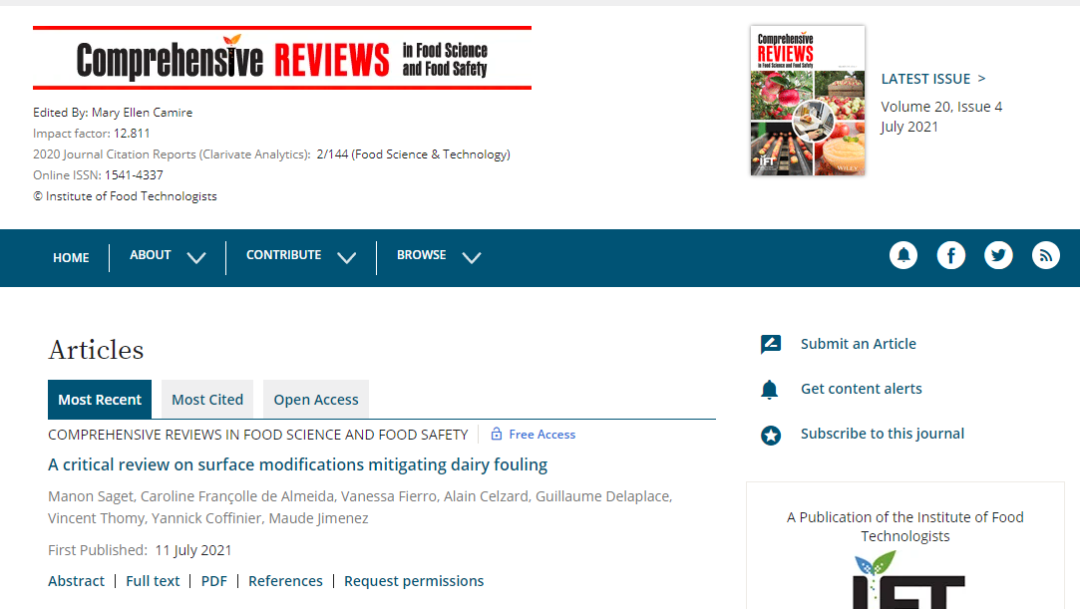Click the Impact factor value 12.811
This screenshot has width=1080, height=609.
coord(132,133)
